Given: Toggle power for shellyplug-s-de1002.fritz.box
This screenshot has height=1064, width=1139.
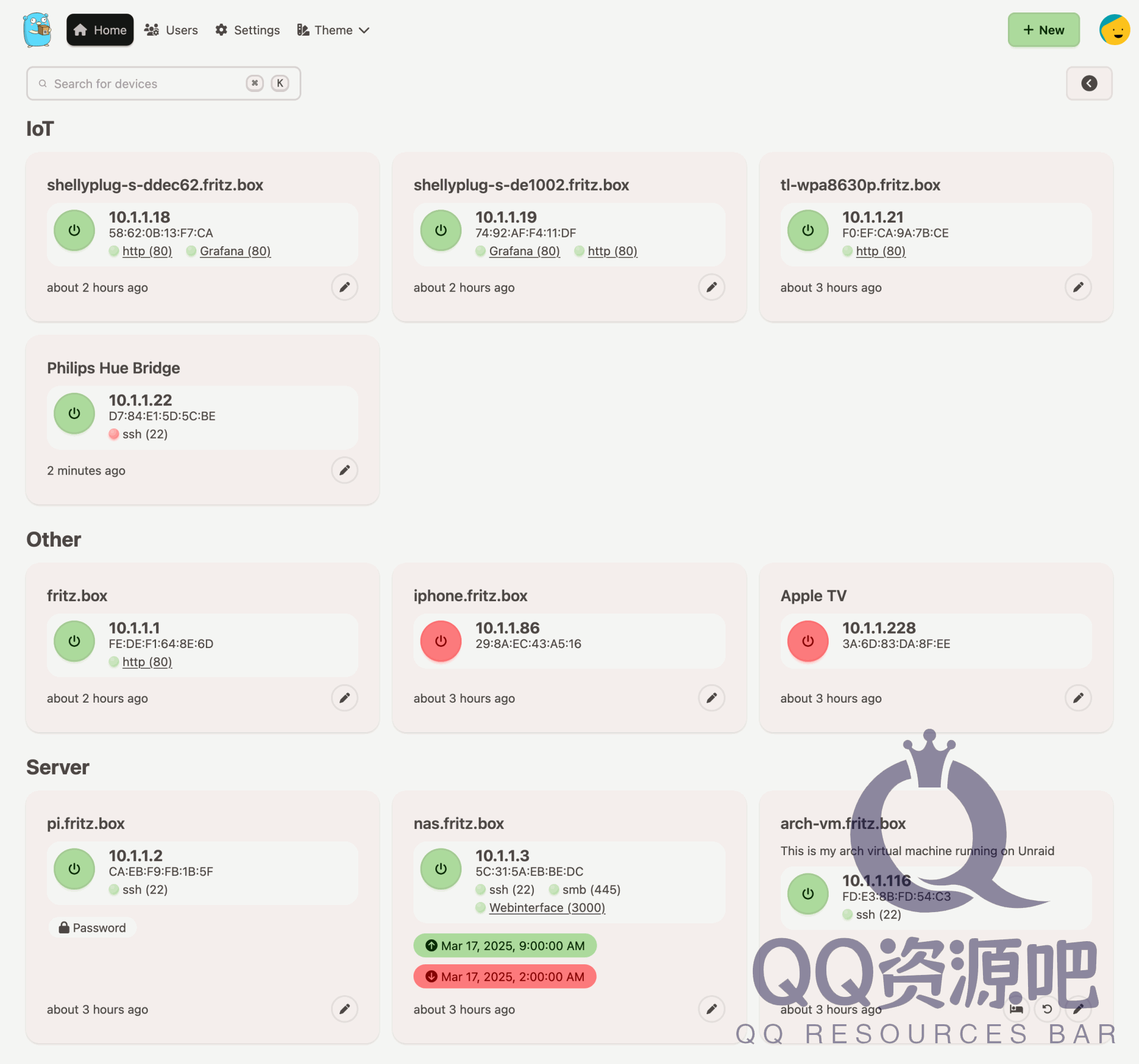Looking at the screenshot, I should pyautogui.click(x=441, y=230).
